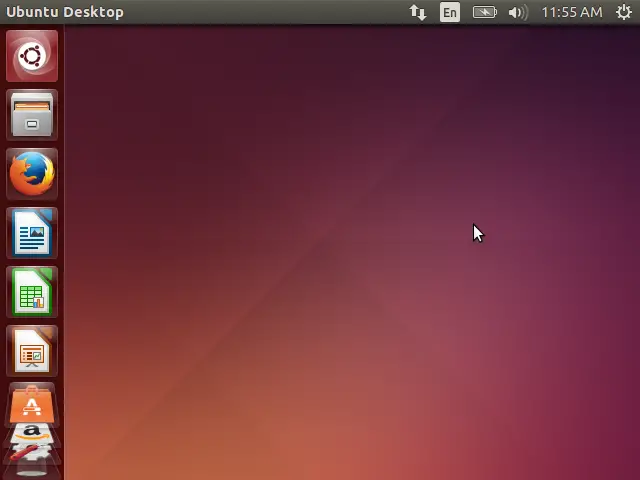
Task: Open the network connection indicator
Action: point(418,12)
